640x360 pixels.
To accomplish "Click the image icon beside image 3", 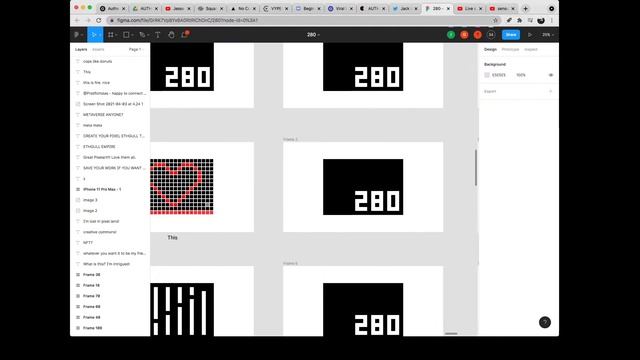I will (x=78, y=200).
